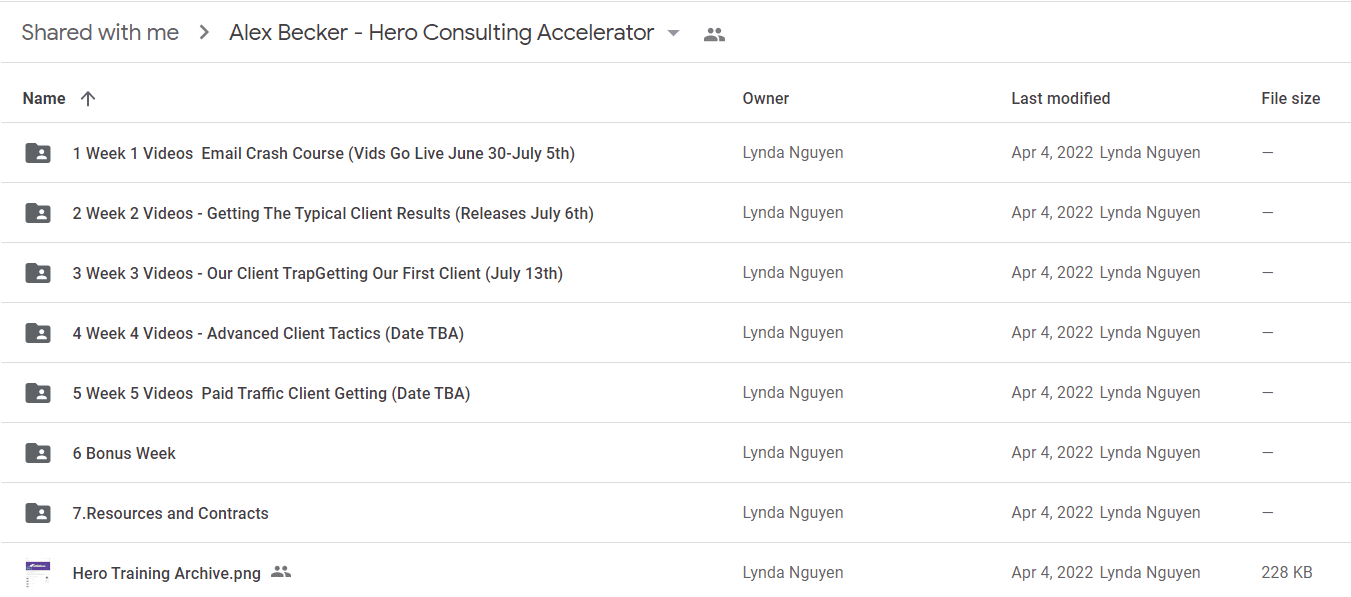
Task: Sort files by the Name column header
Action: [44, 98]
